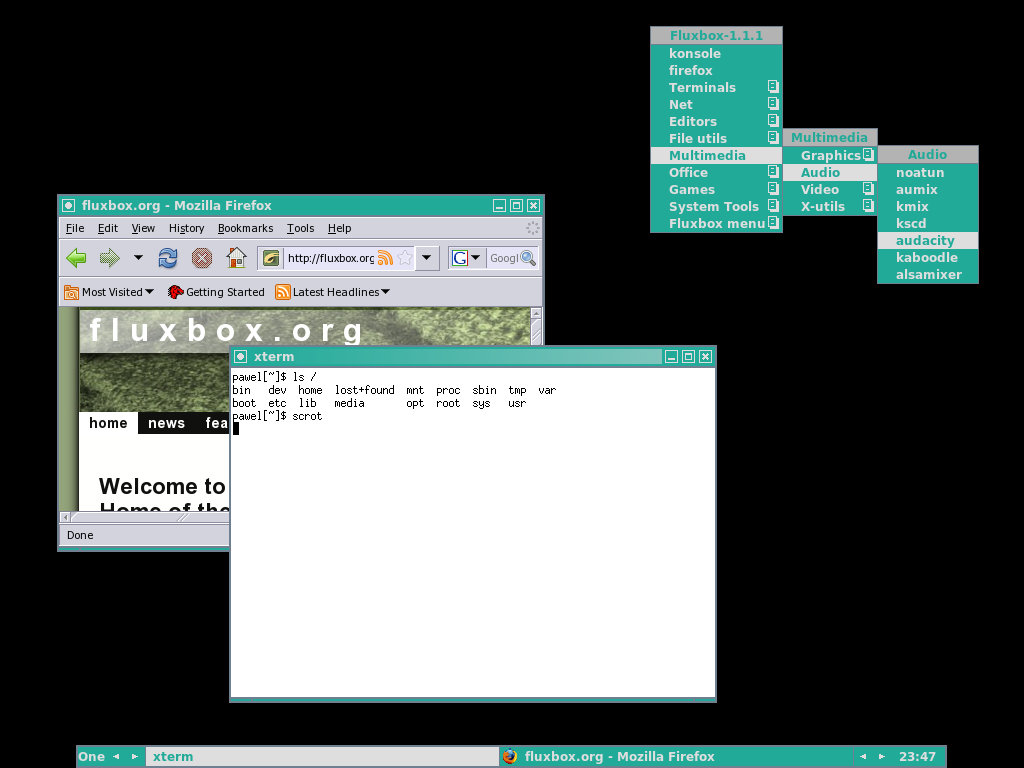This screenshot has height=768, width=1024.
Task: Click the Firefox vertical scrollbar up arrow
Action: pos(536,313)
